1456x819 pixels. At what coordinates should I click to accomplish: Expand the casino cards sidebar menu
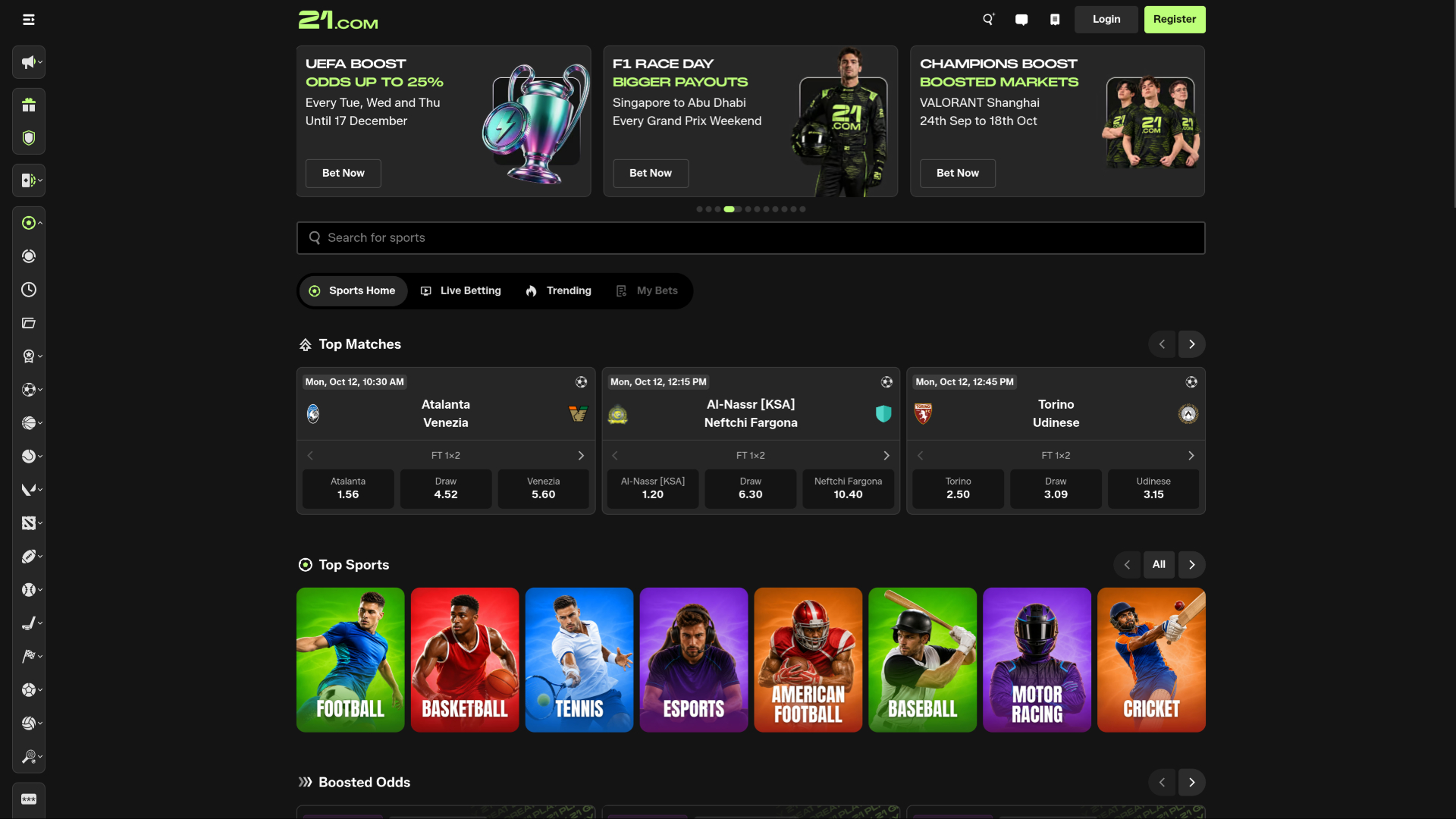[29, 180]
